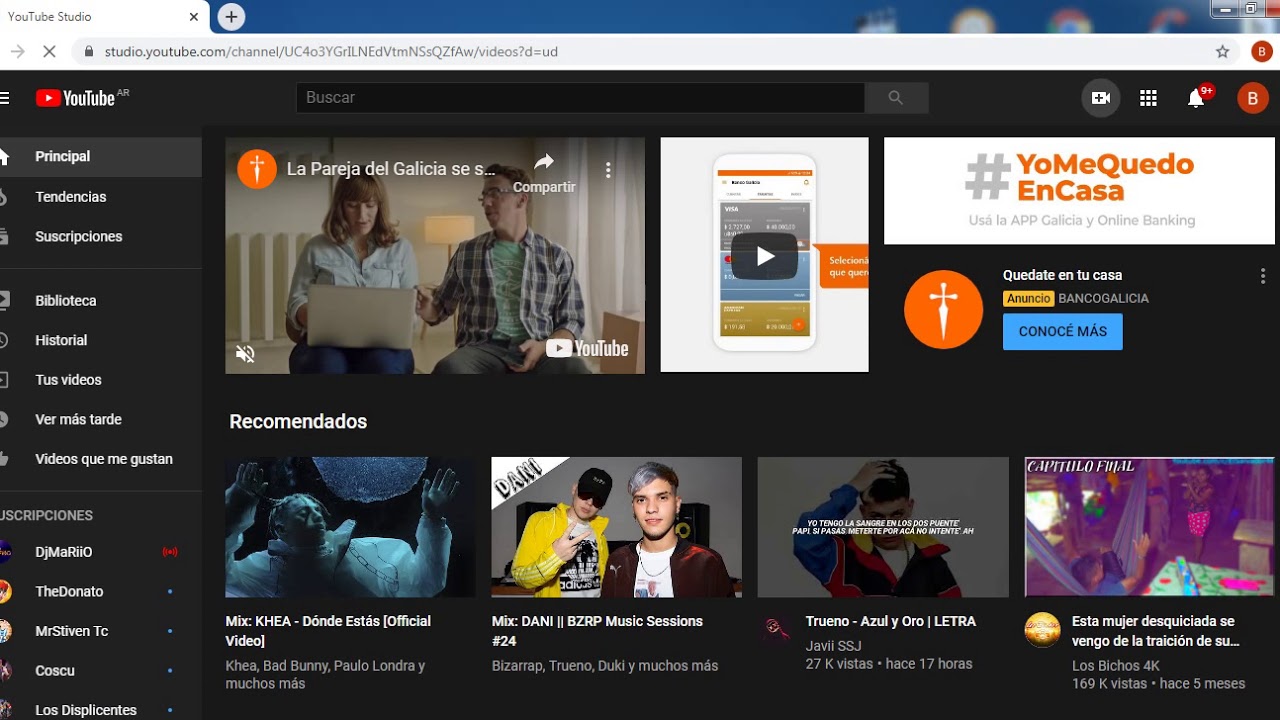Open the Javii SSJ channel avatar
The width and height of the screenshot is (1280, 720).
(776, 630)
